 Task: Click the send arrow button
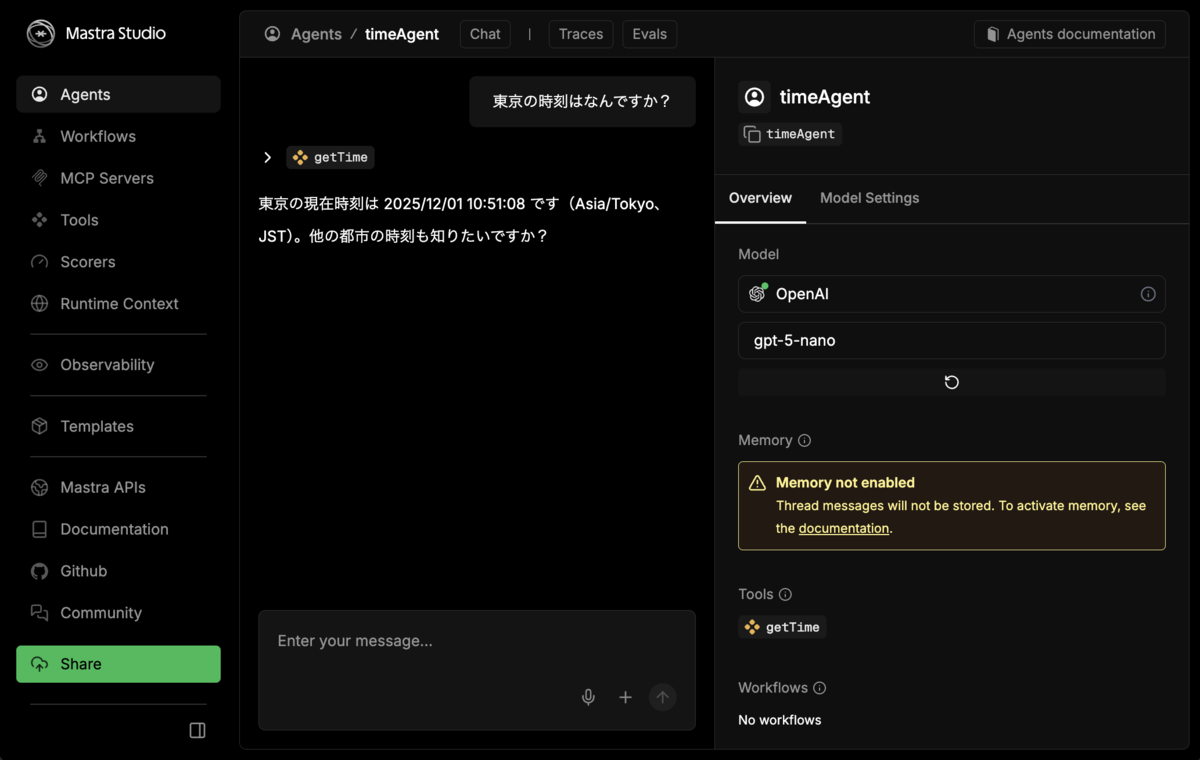pos(662,697)
